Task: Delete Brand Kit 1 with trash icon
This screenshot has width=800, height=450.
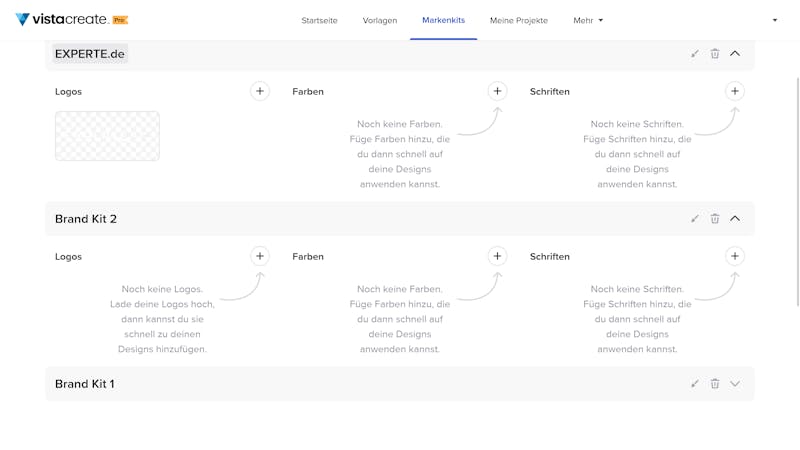Action: point(715,384)
